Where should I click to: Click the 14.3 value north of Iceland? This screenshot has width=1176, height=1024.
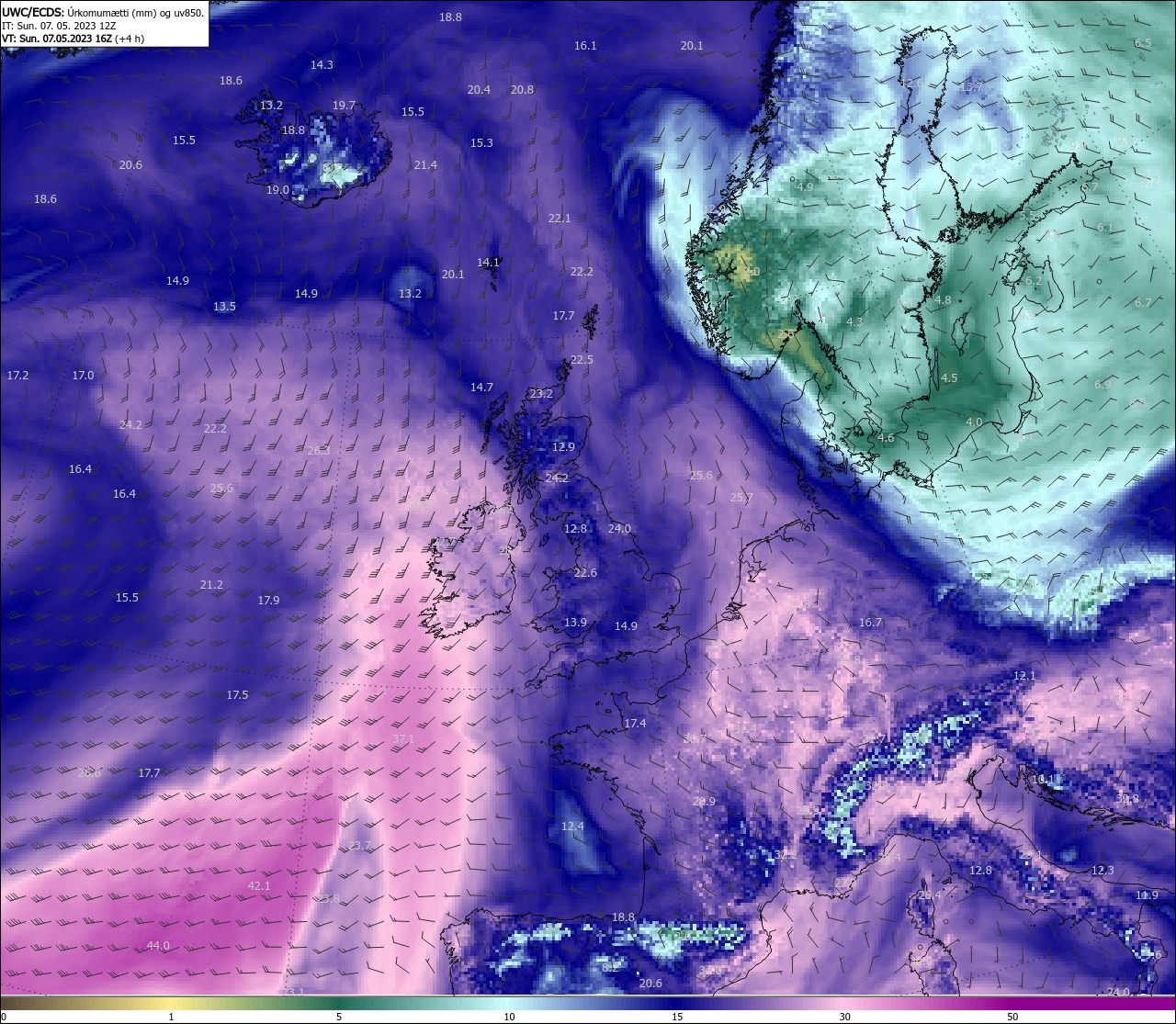pos(322,64)
